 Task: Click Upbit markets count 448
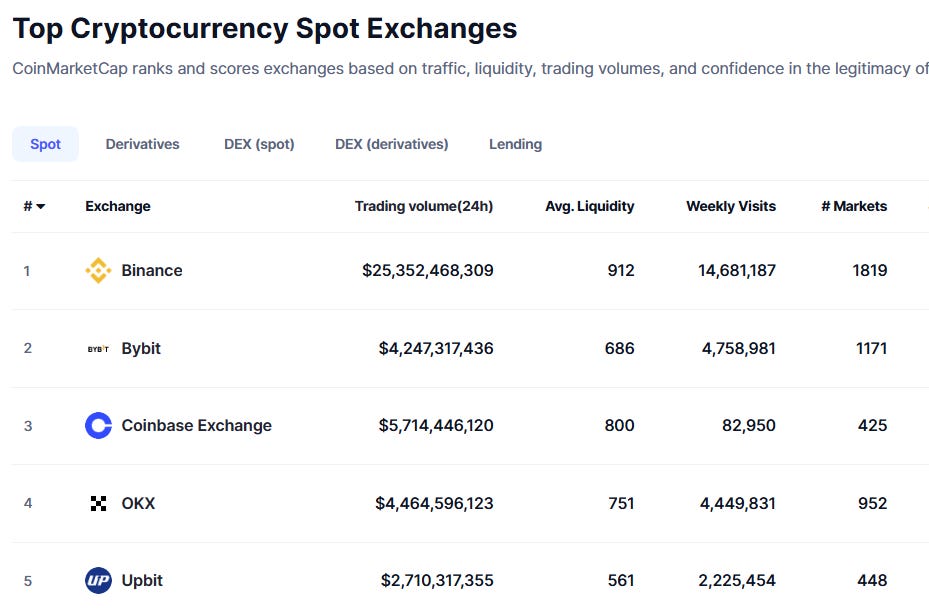pyautogui.click(x=872, y=580)
